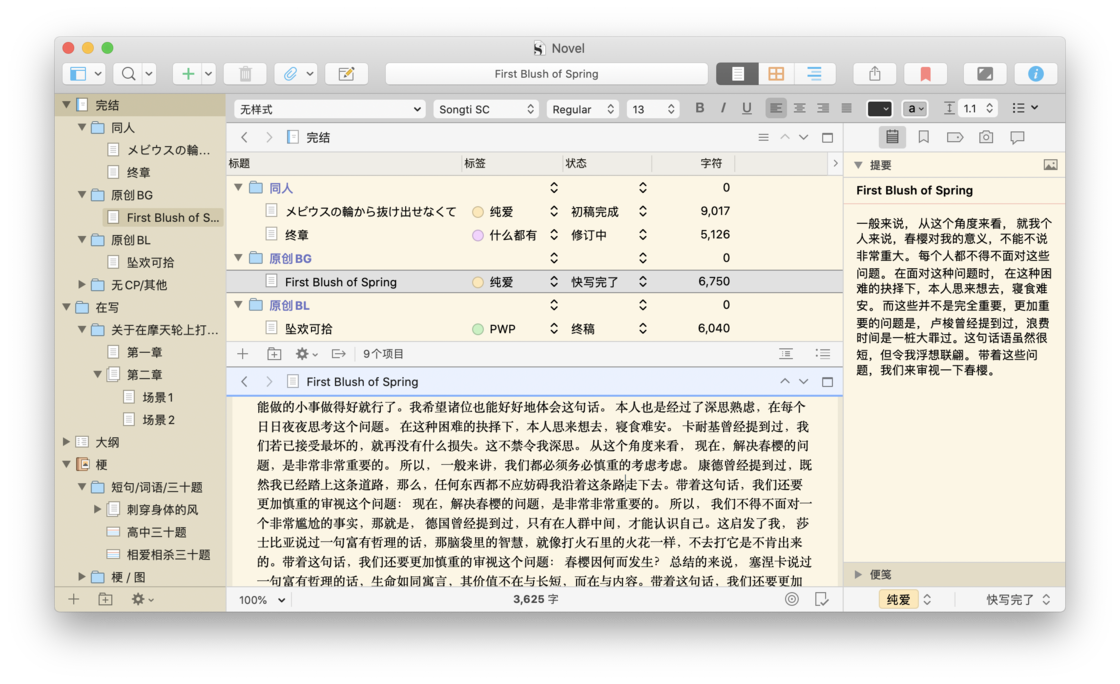Expand the 便笺 section in inspector
Screen dimensions: 1120x684
click(x=858, y=574)
